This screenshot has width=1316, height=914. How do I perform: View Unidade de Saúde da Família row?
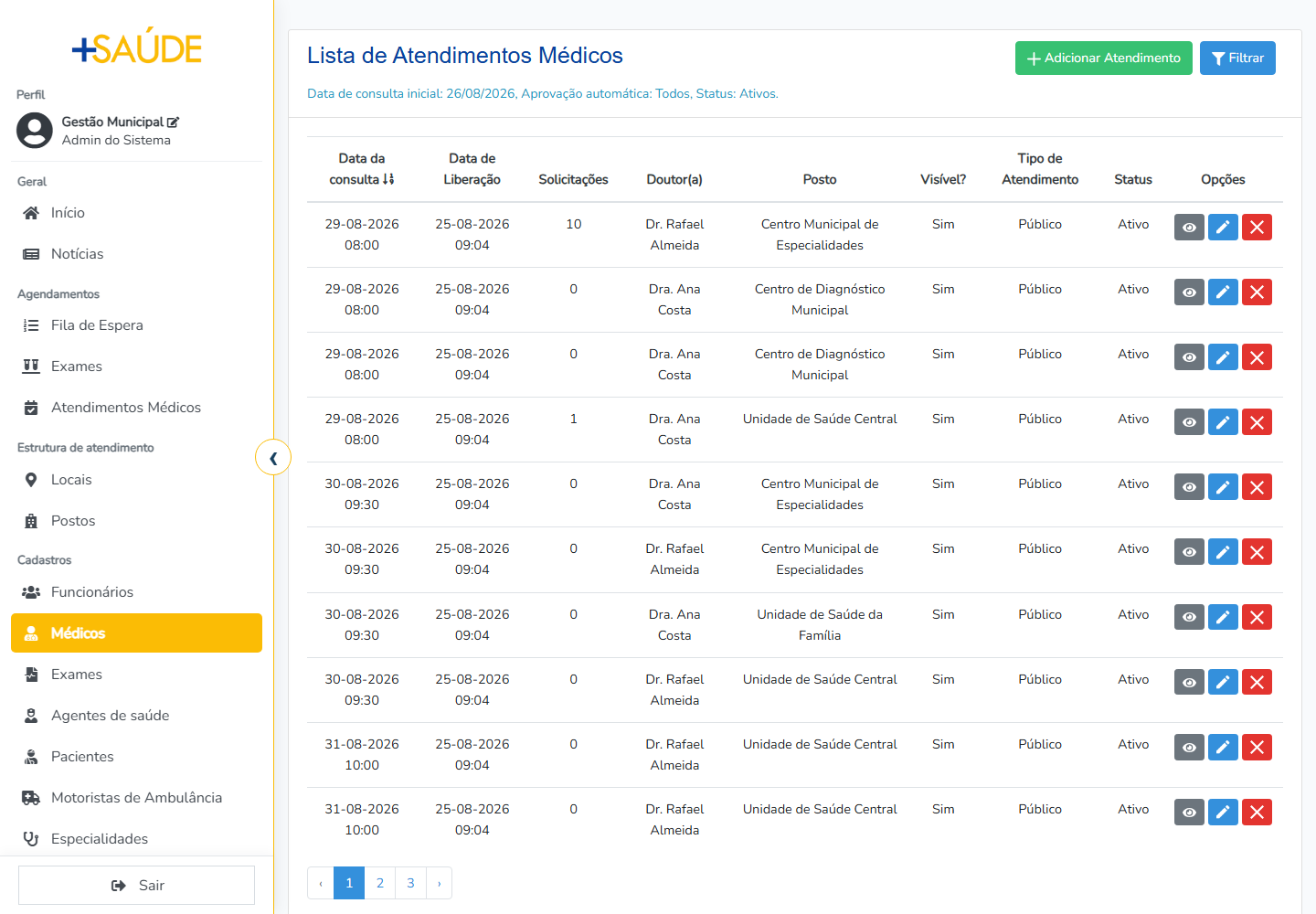click(x=1189, y=618)
